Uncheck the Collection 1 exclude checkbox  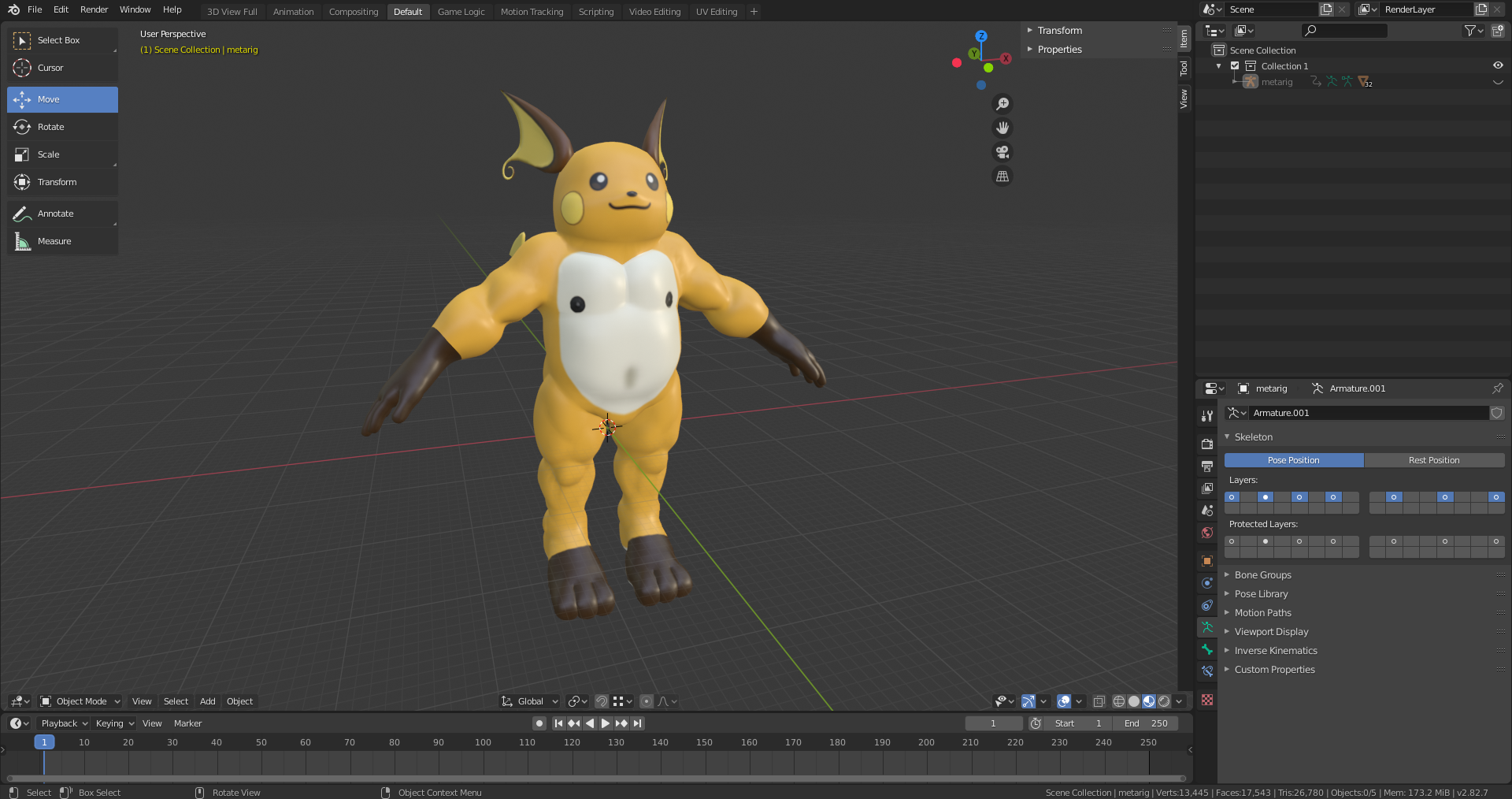tap(1235, 66)
